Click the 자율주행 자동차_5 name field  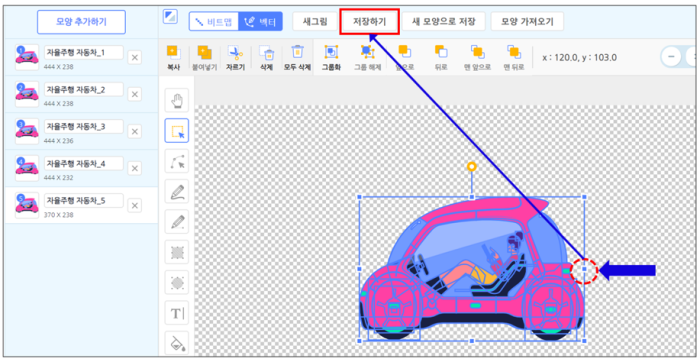point(83,201)
